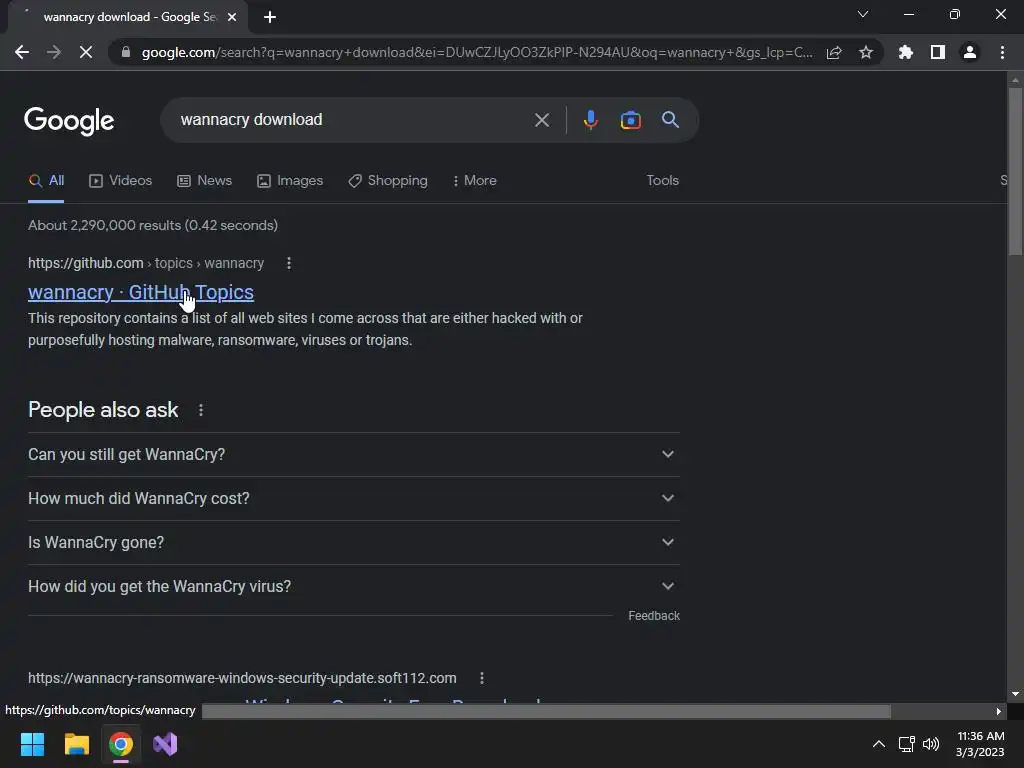Switch to the News tab
Screen dimensions: 1024x768
click(204, 180)
